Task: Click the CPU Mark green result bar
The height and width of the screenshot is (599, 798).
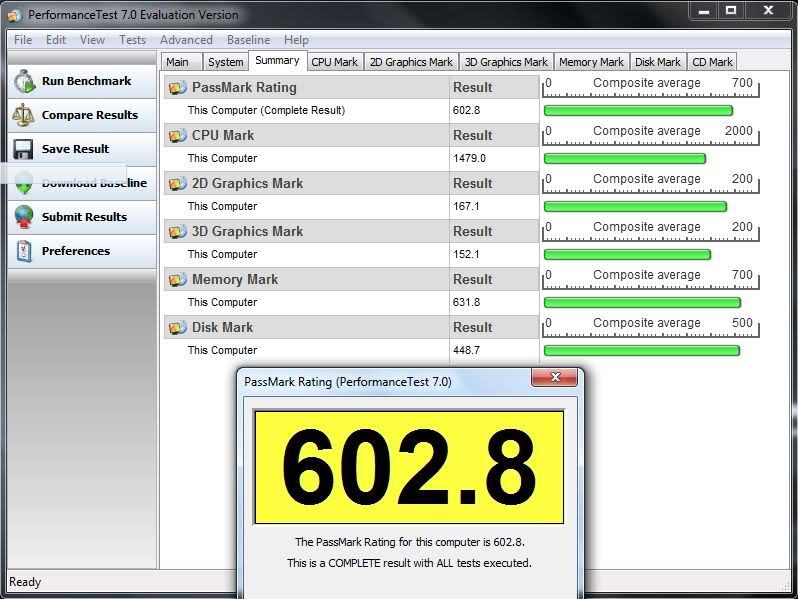Action: coord(624,159)
